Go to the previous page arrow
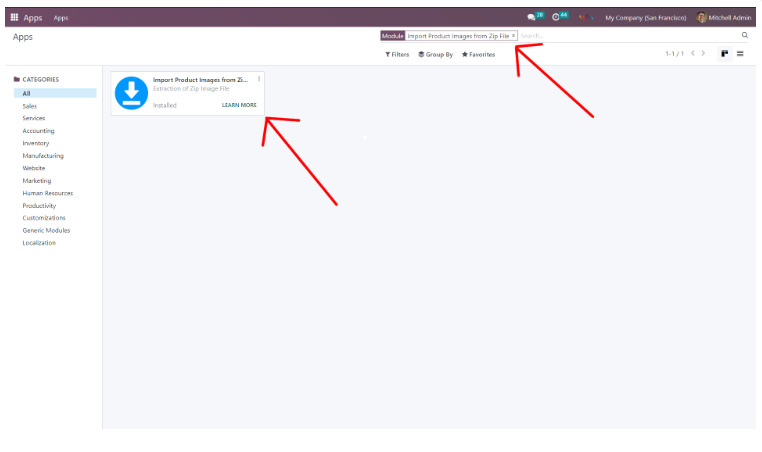The height and width of the screenshot is (452, 762). click(692, 54)
